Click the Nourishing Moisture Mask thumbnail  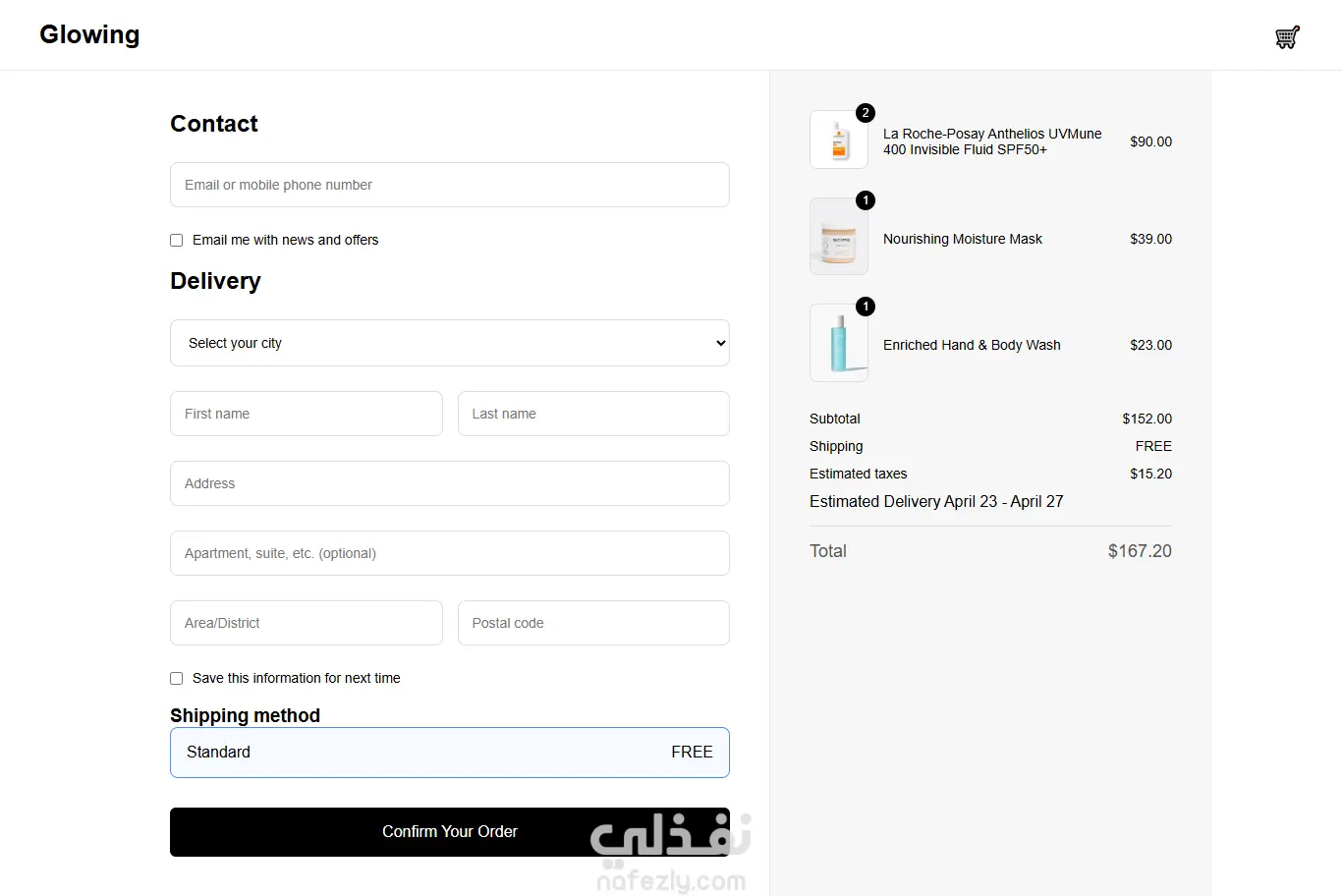(x=839, y=236)
